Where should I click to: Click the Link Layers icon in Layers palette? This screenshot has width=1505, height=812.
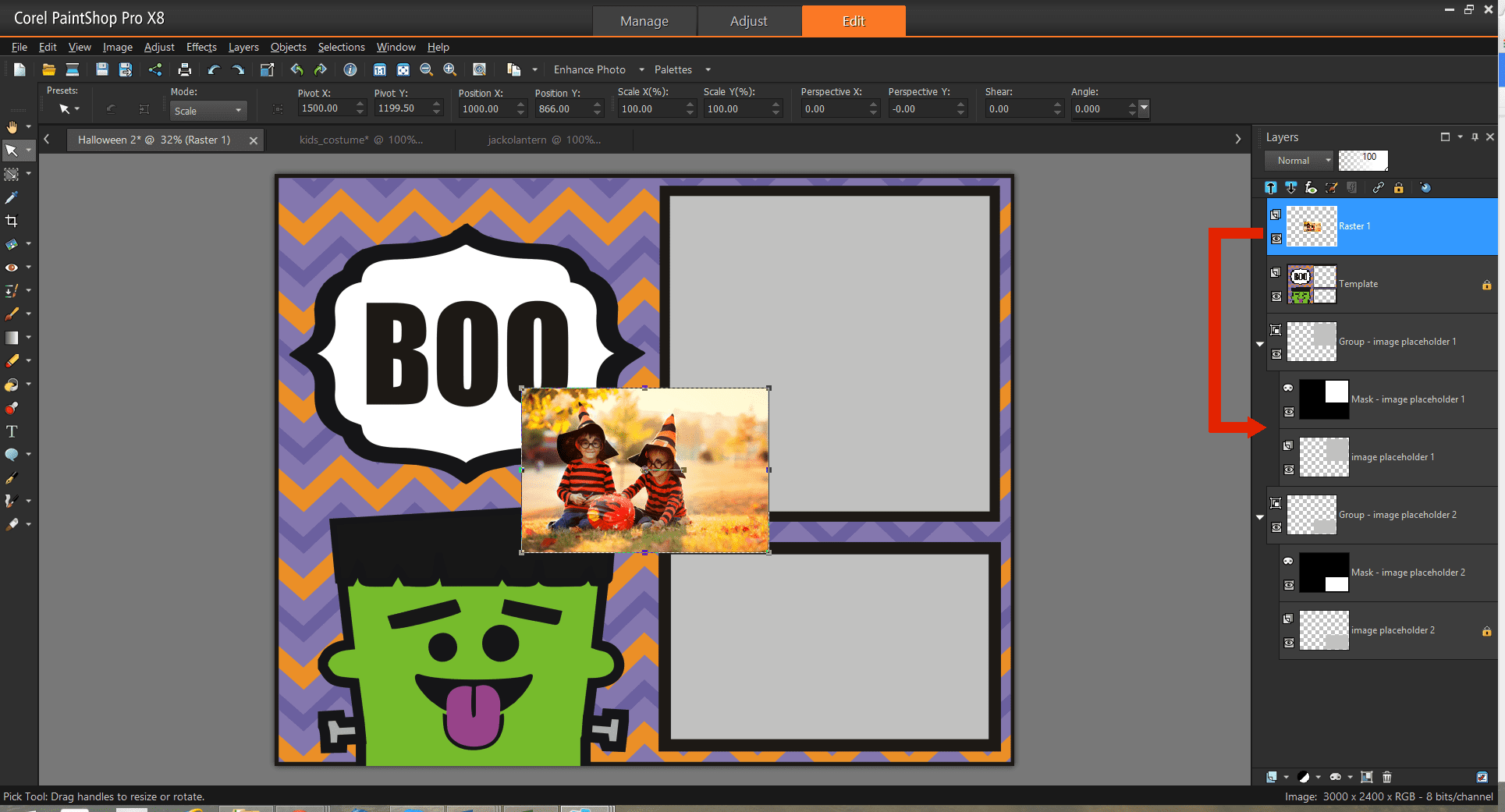tap(1379, 188)
